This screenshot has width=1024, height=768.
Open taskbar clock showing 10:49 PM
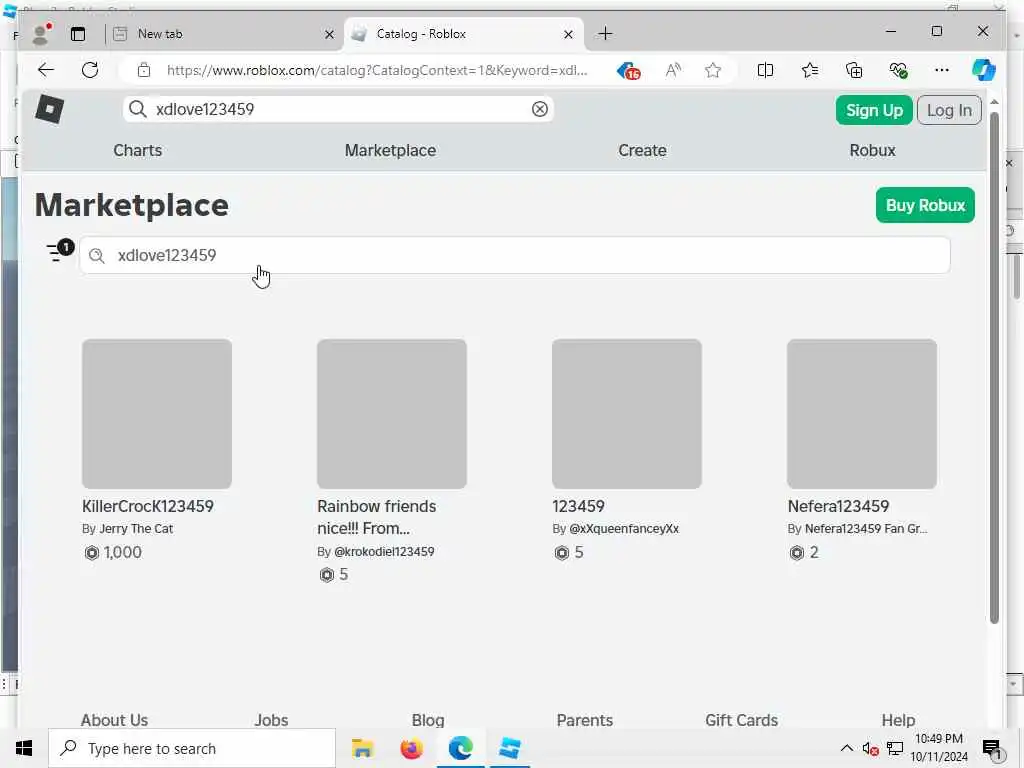(939, 748)
